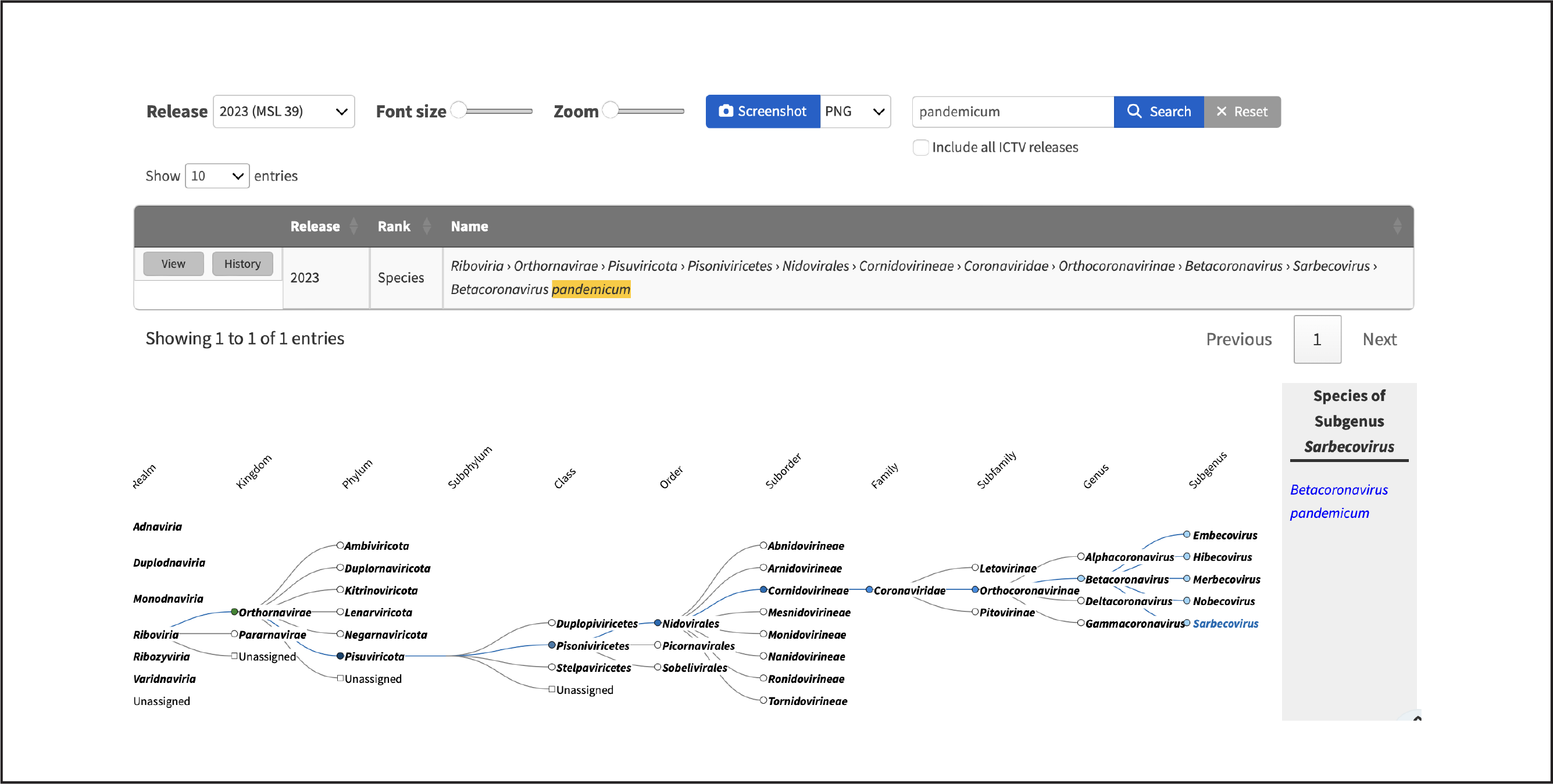Click the Rank column sort arrows

427,226
